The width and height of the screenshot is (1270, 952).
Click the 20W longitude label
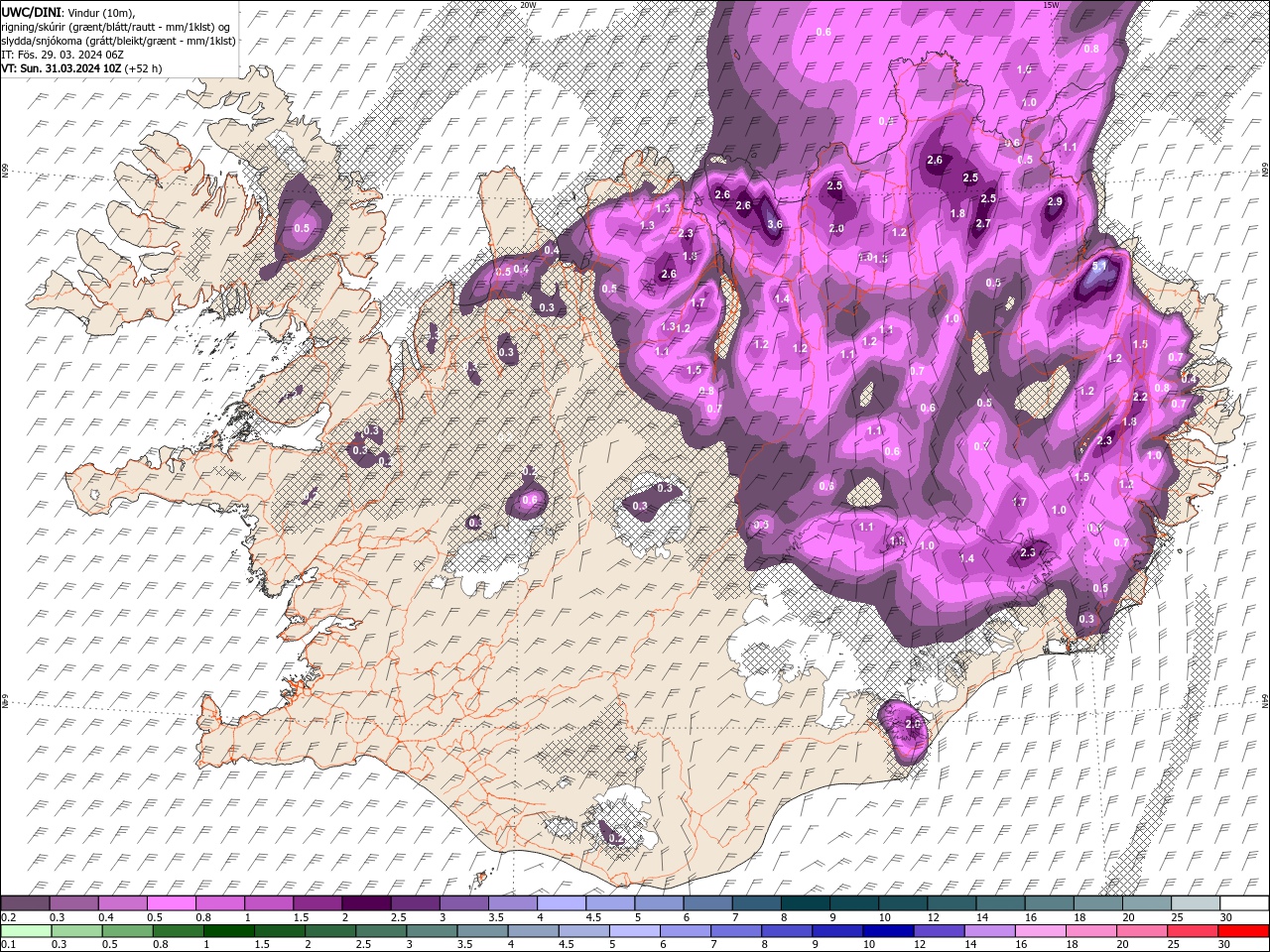[528, 5]
